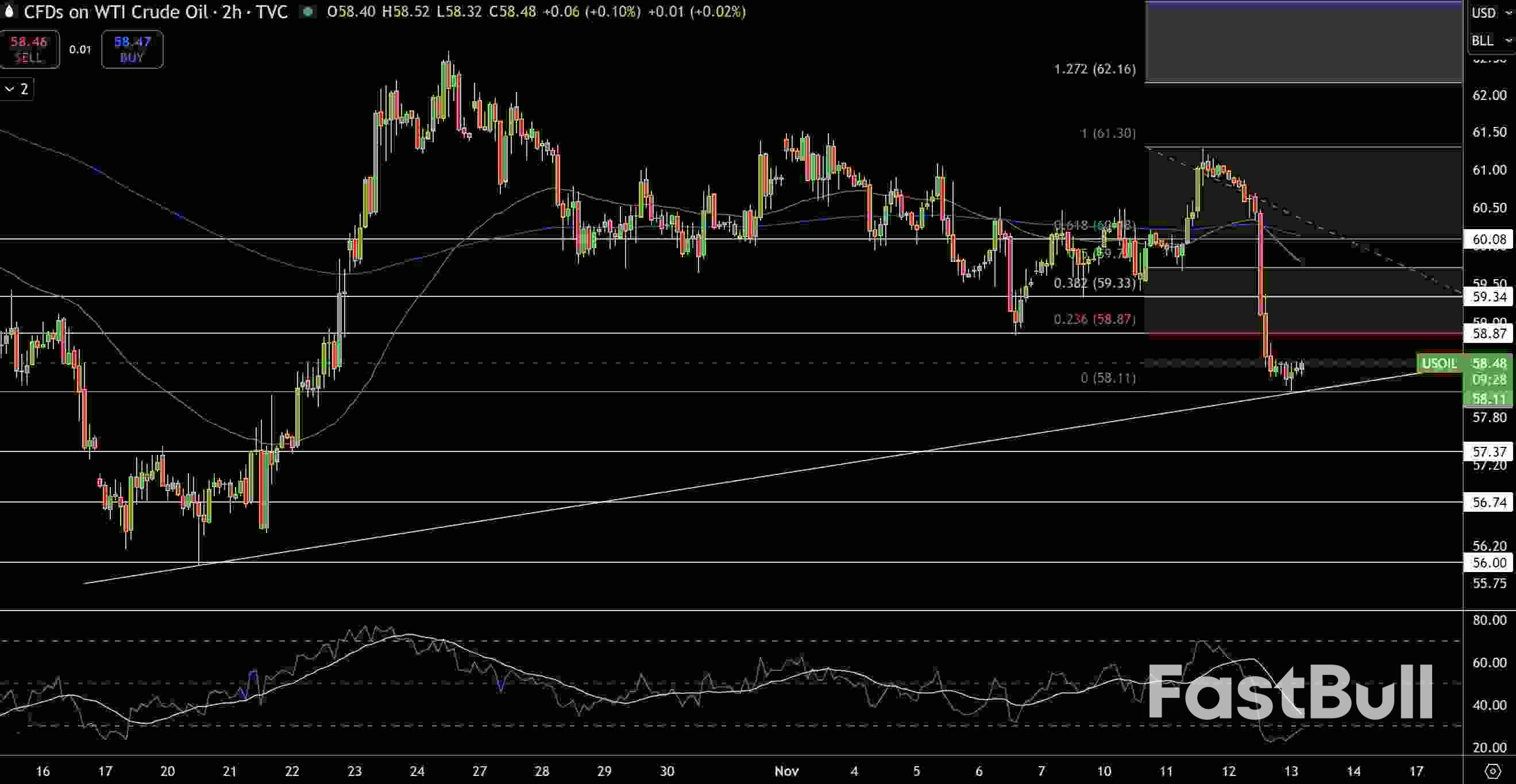Screen dimensions: 1516x784
Task: Click the 80.00 RSI scale value
Action: tap(1489, 620)
